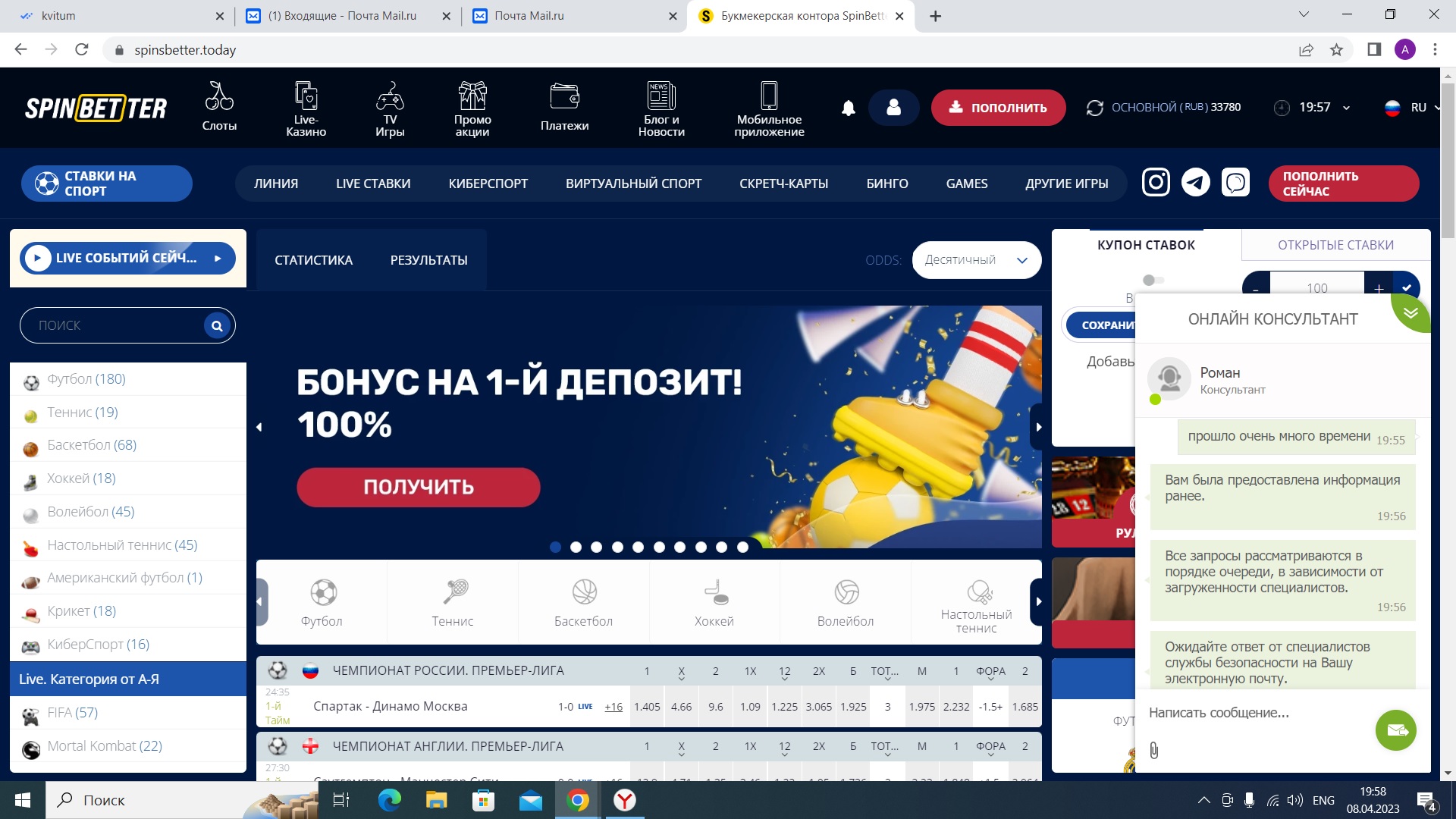Open the Telegram social icon
The image size is (1456, 819).
(x=1196, y=183)
